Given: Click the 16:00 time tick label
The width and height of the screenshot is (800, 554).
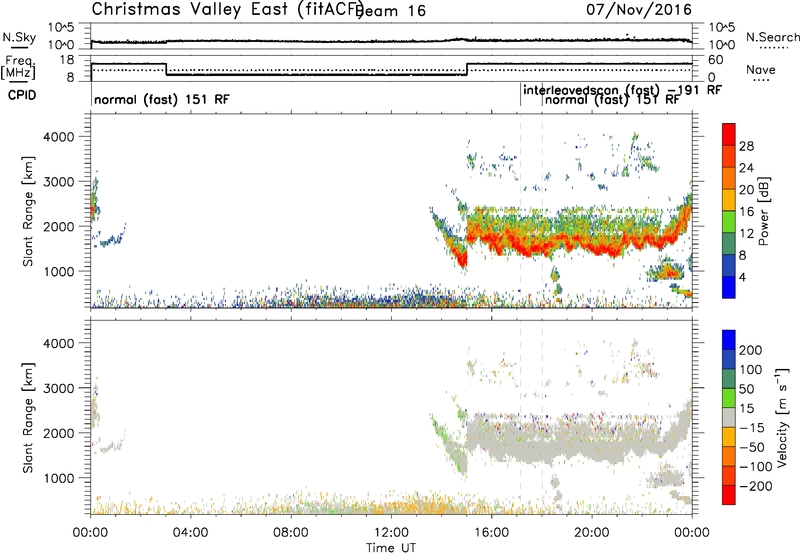Looking at the screenshot, I should pyautogui.click(x=491, y=533).
